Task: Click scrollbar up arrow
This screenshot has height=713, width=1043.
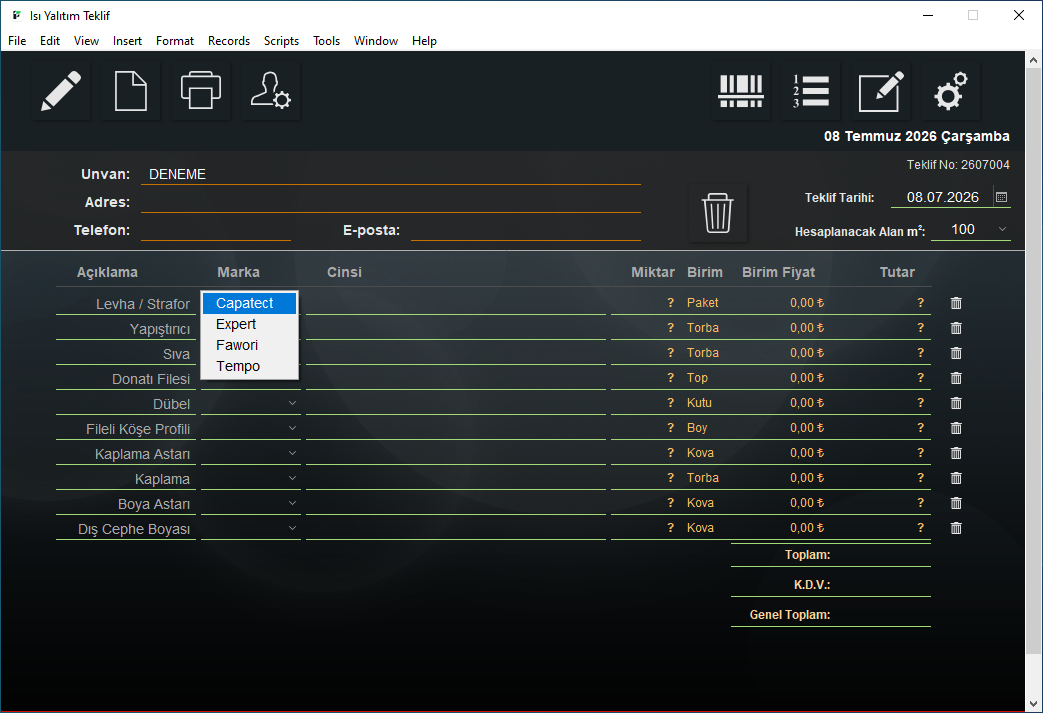Action: [1033, 60]
